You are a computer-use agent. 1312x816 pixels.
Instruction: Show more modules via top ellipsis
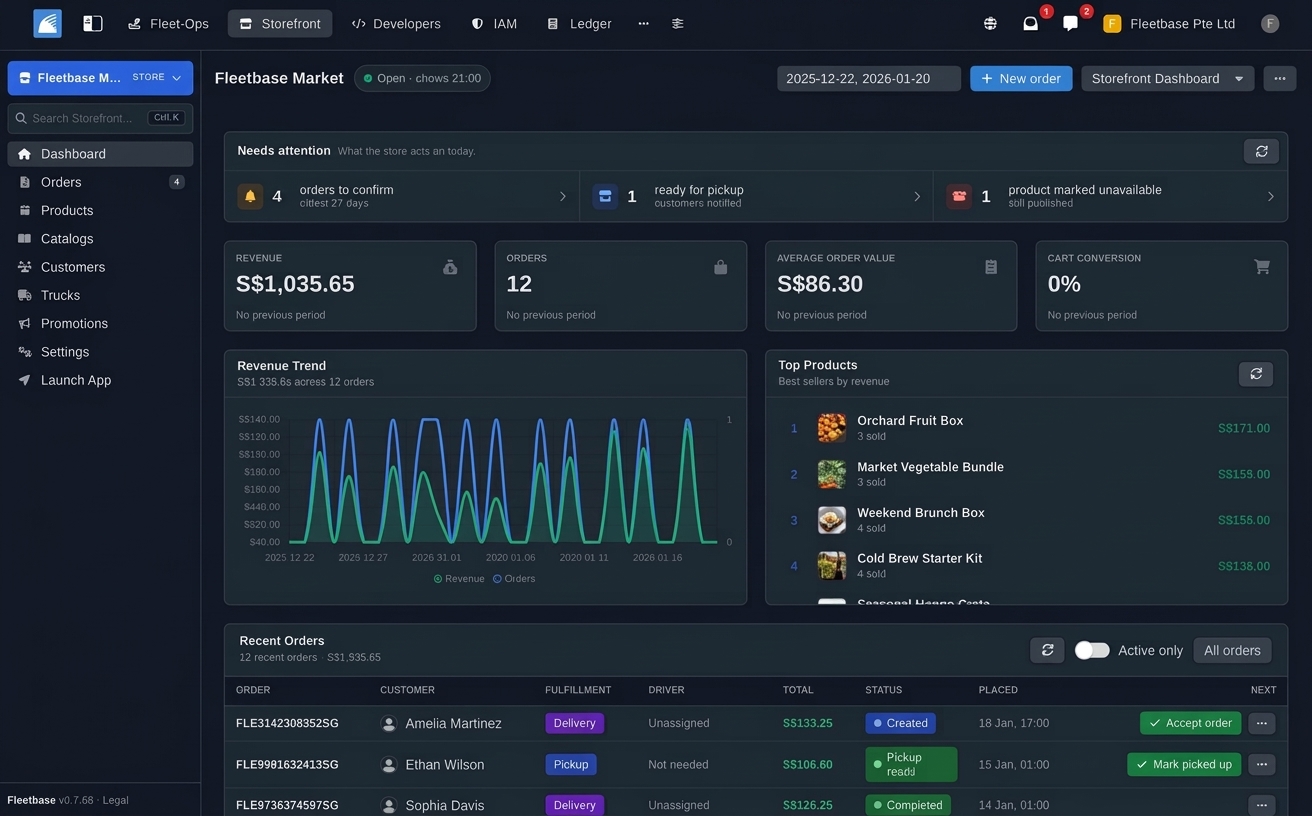point(643,23)
